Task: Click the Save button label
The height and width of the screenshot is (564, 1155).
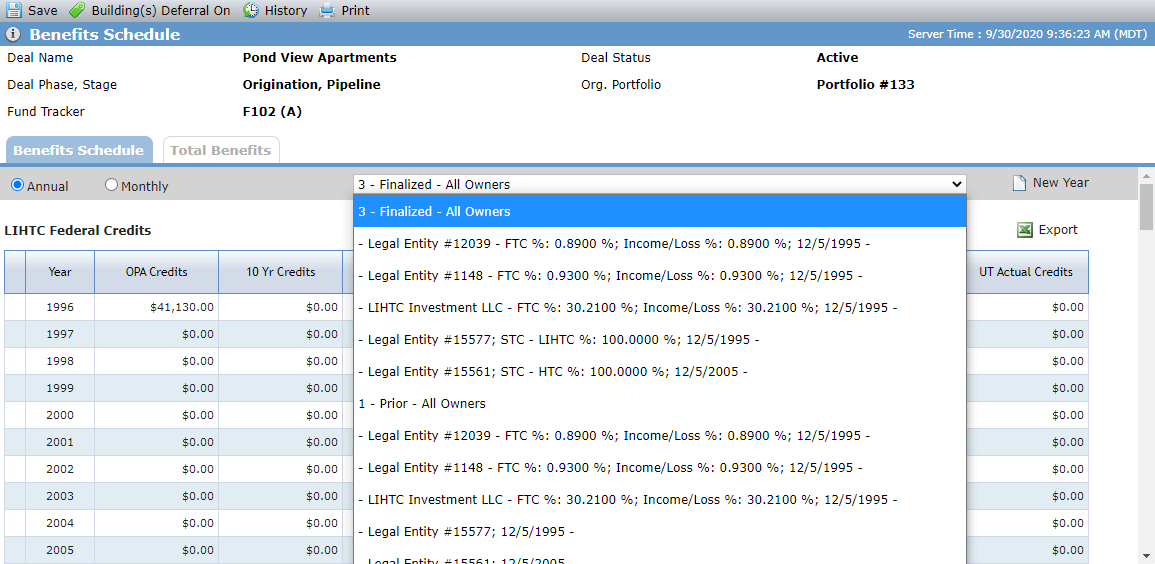Action: (43, 10)
